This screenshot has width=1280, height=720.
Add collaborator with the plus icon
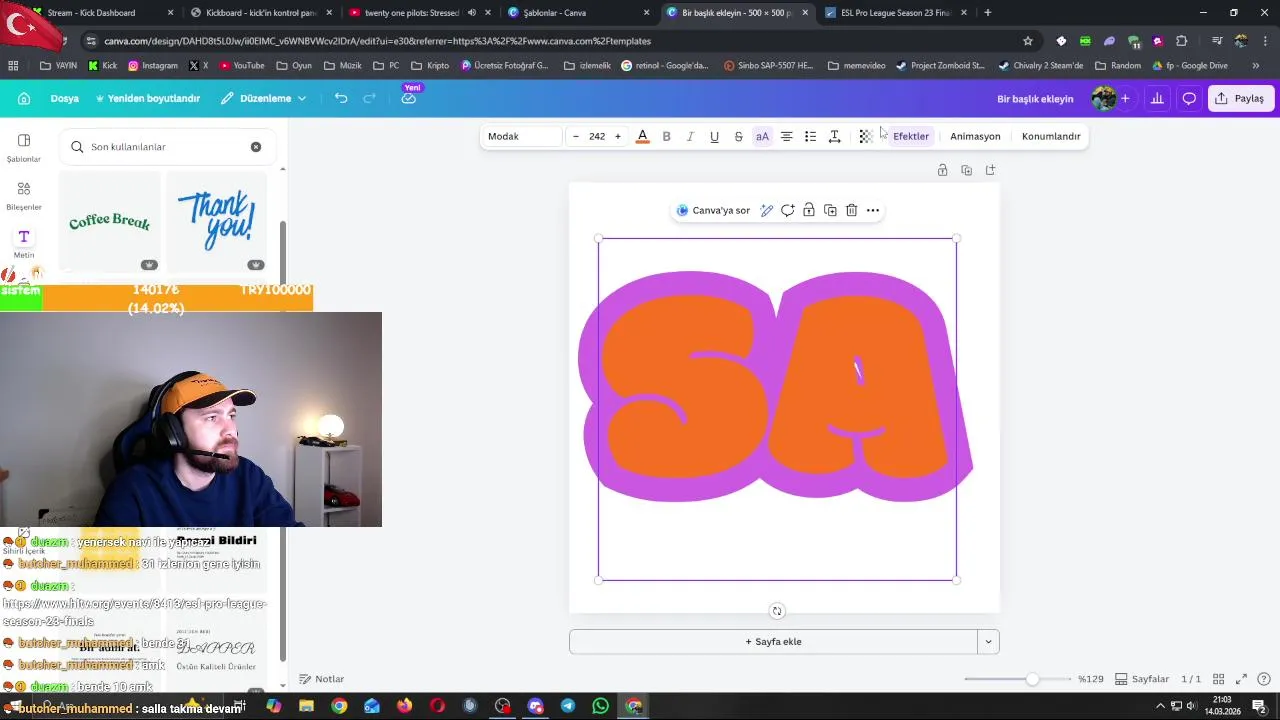1125,98
